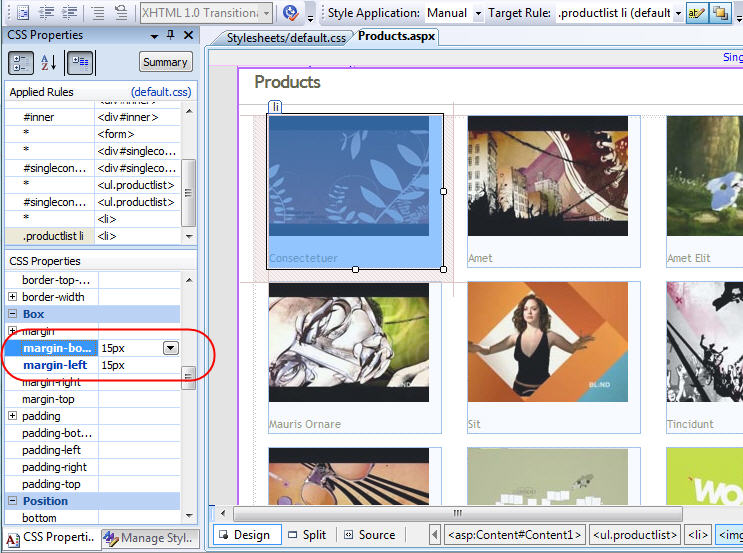Click the list-lines icon with curved arrow

click(x=121, y=12)
